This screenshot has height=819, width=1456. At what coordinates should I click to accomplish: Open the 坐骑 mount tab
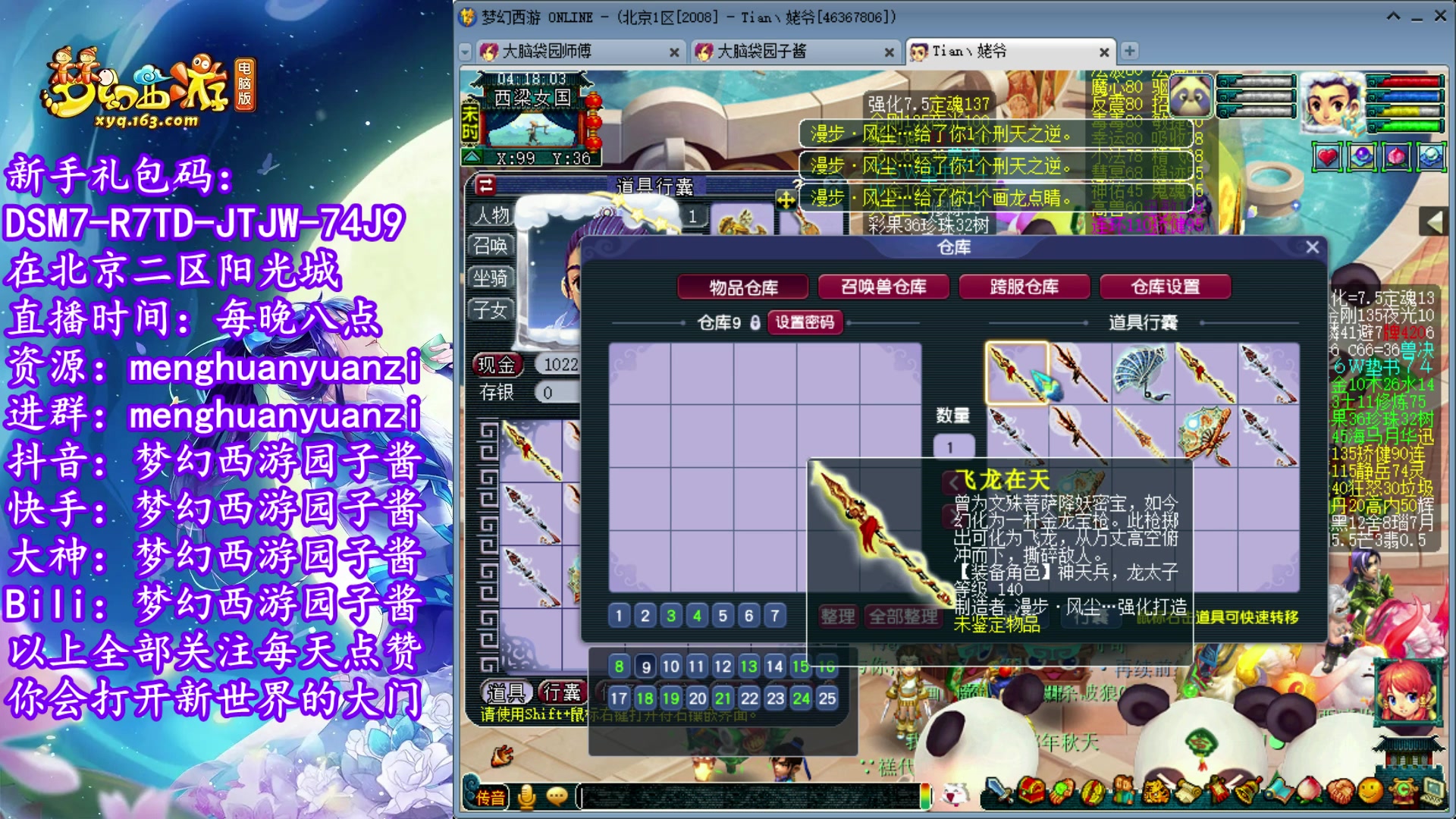(491, 278)
